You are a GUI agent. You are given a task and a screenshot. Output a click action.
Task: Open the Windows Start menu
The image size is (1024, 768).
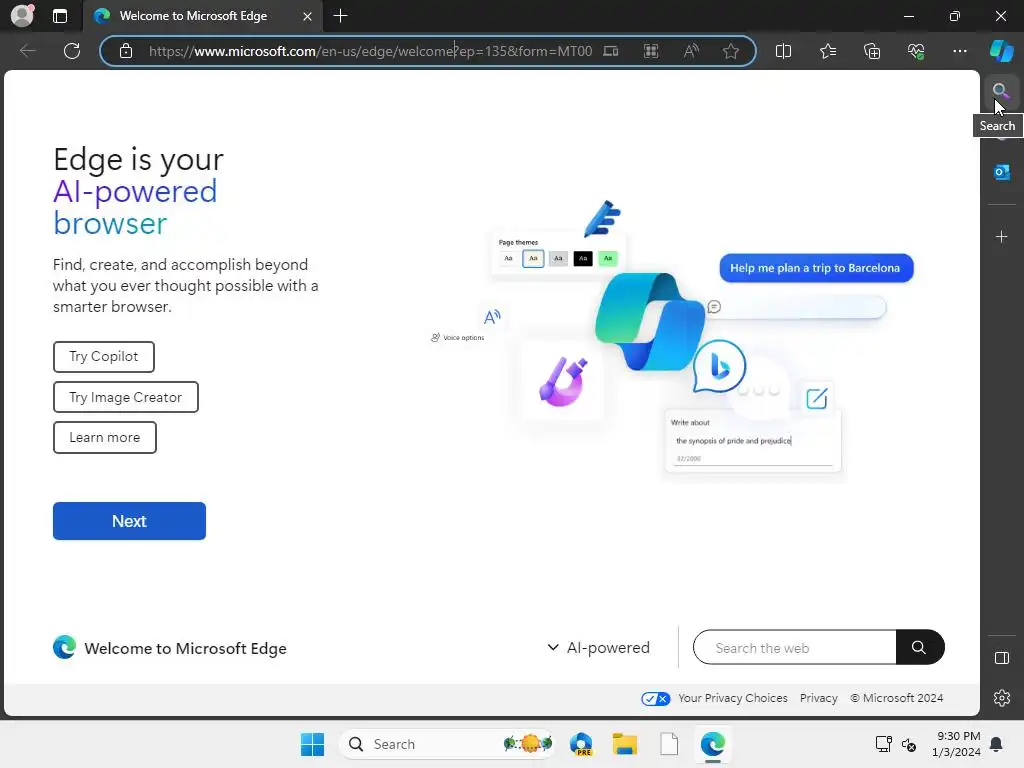click(312, 744)
